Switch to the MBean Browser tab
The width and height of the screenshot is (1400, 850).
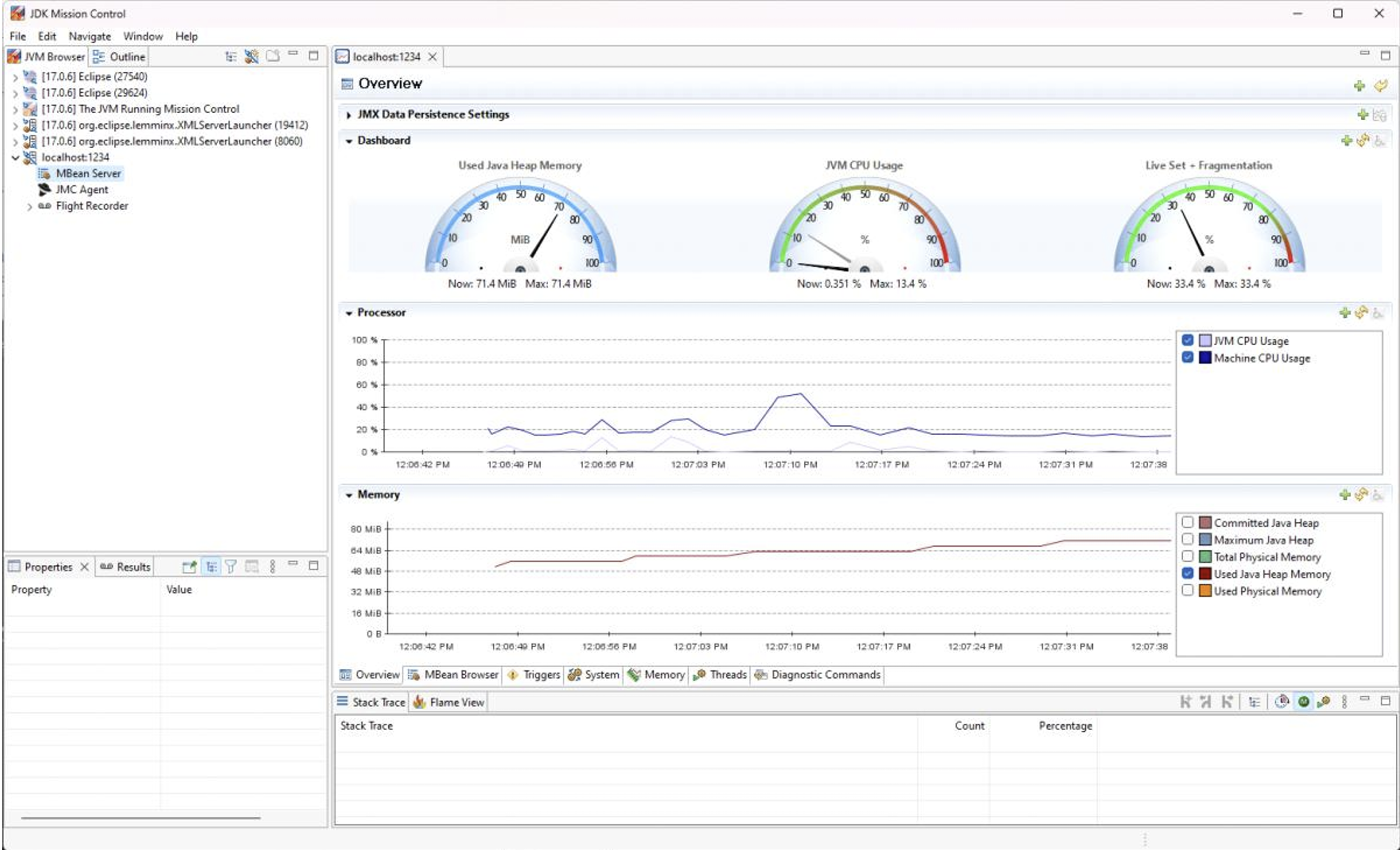pyautogui.click(x=453, y=675)
